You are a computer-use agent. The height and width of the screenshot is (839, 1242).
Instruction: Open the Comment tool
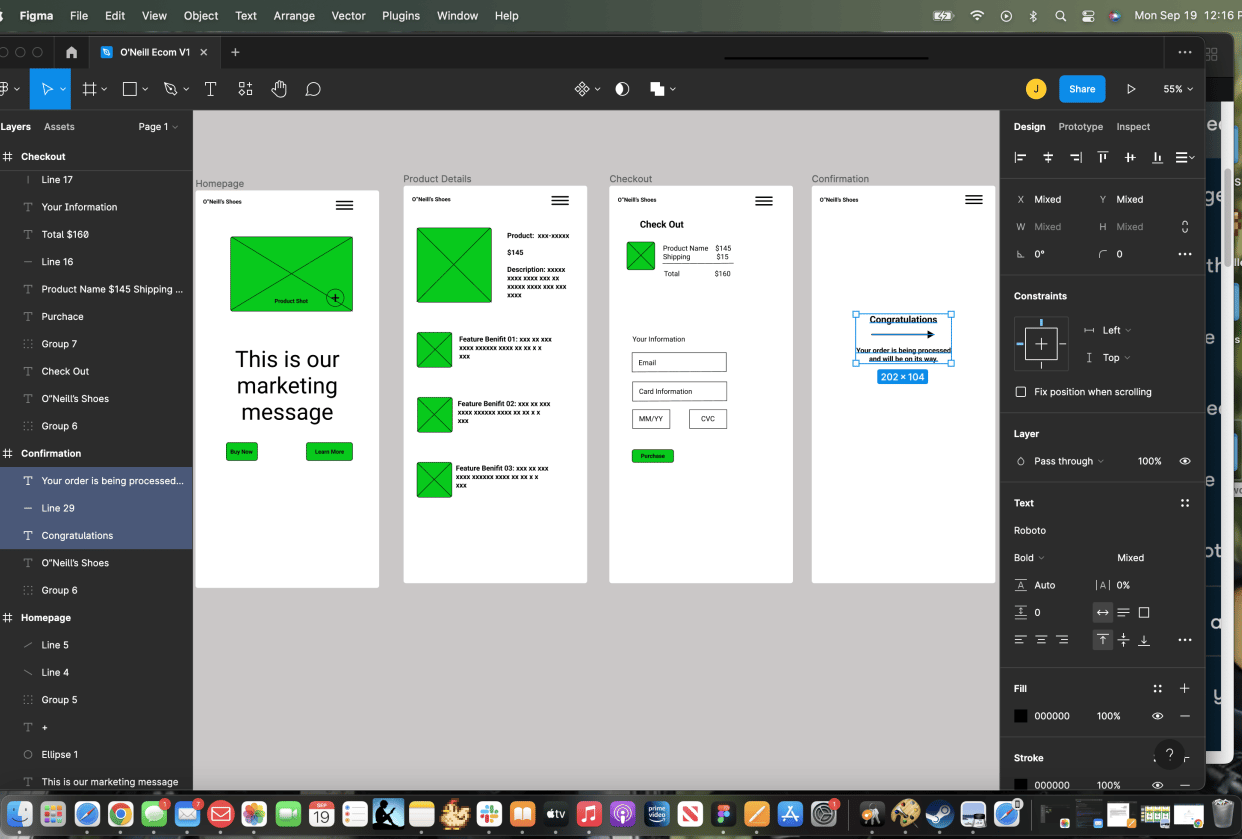[313, 89]
